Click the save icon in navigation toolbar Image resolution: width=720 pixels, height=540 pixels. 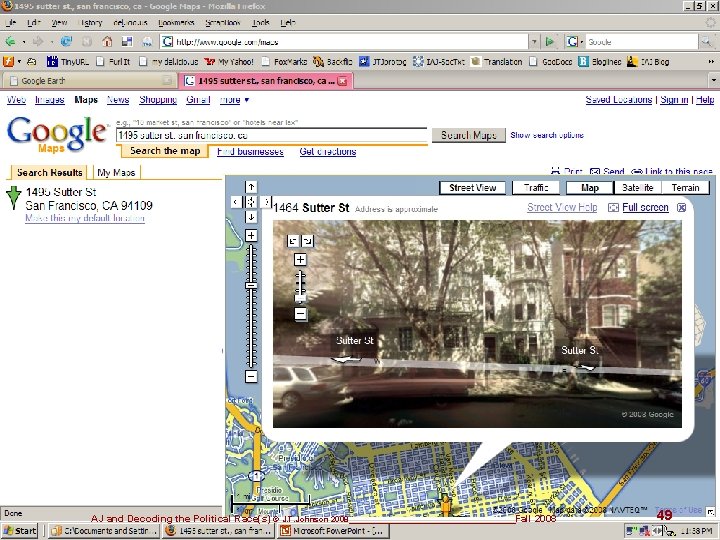point(127,42)
